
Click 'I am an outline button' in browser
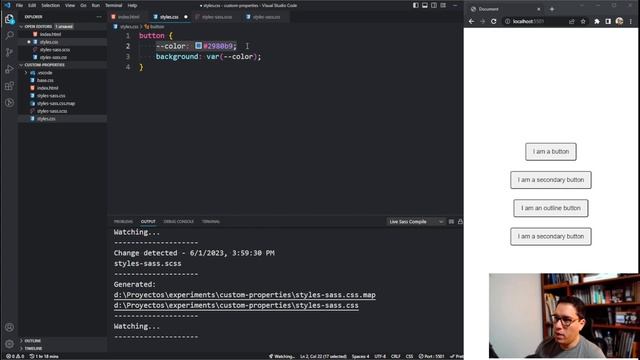tap(551, 208)
